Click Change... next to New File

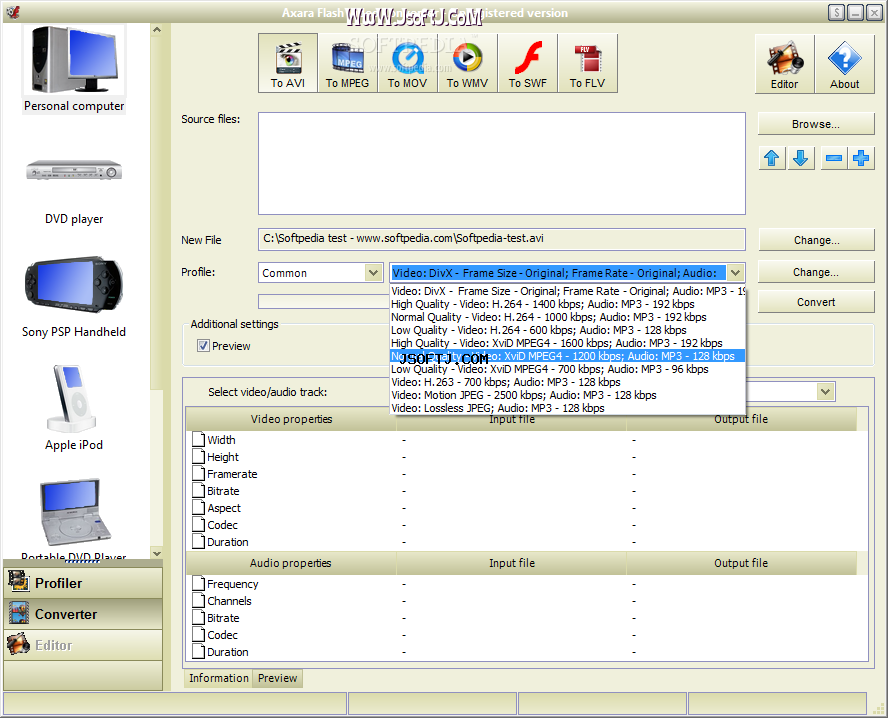(816, 240)
